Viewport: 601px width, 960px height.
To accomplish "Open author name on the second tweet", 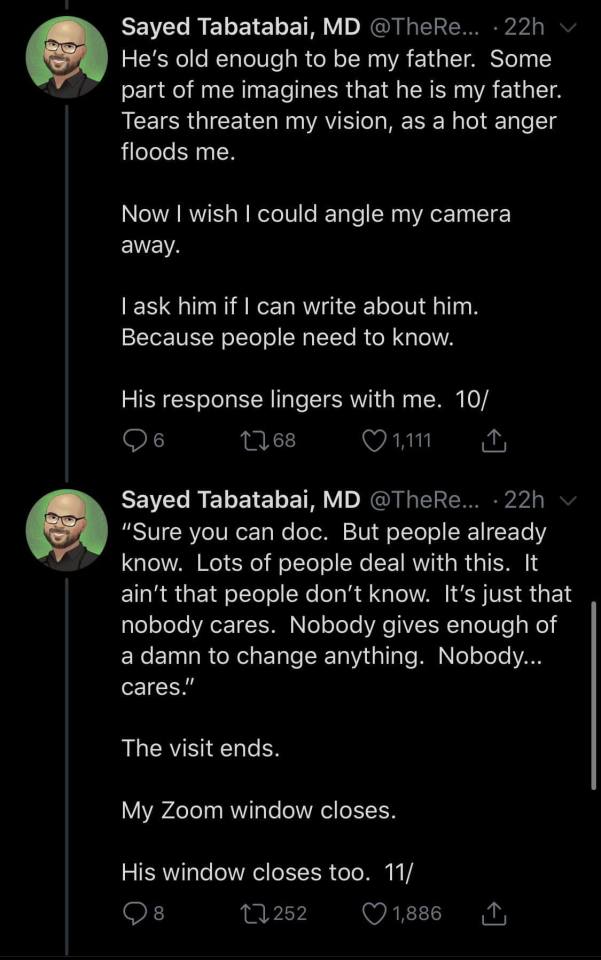I will pos(240,498).
